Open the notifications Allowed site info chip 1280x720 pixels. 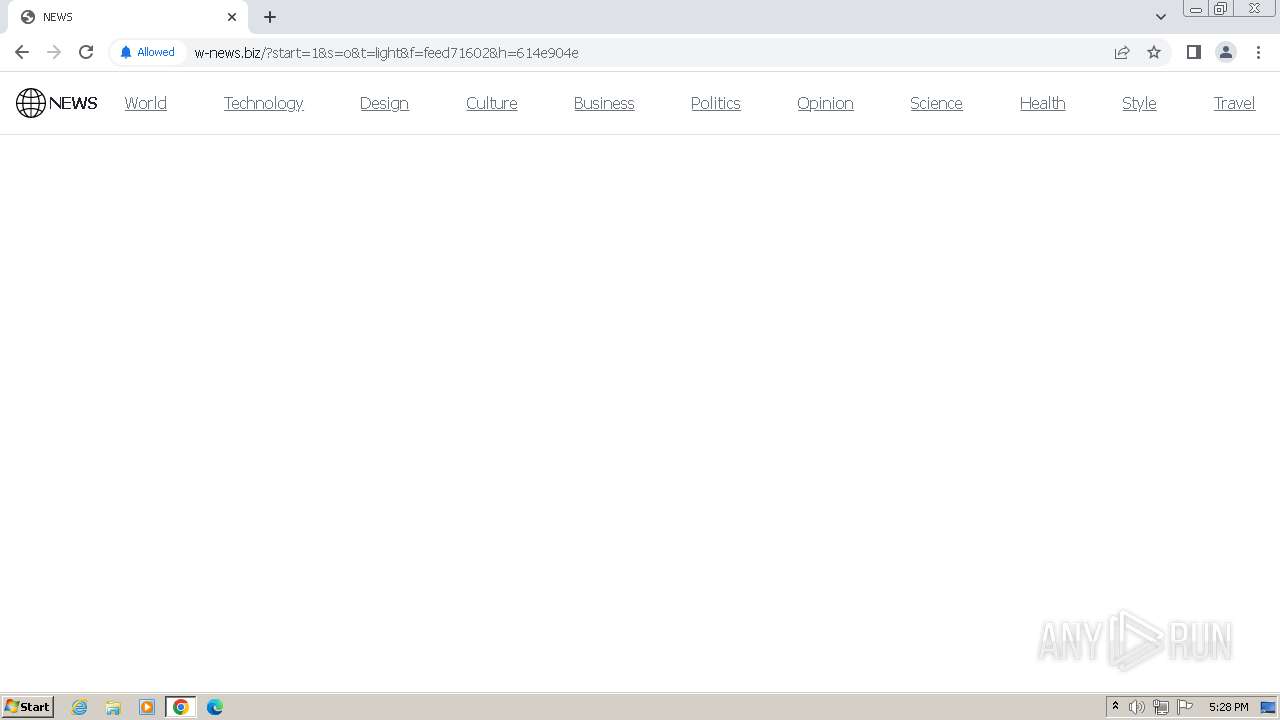click(x=147, y=52)
